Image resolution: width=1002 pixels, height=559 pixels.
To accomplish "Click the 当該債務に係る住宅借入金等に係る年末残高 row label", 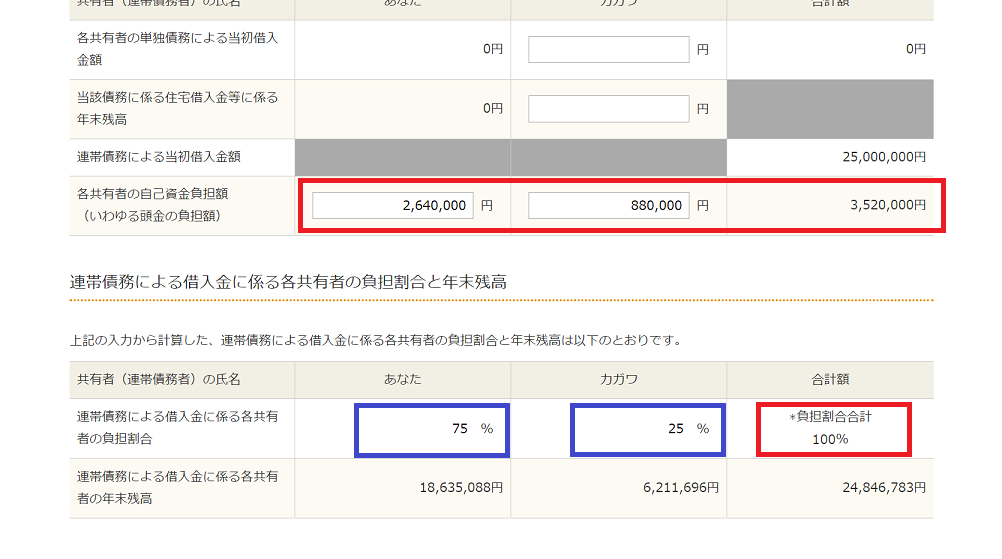I will (x=178, y=109).
